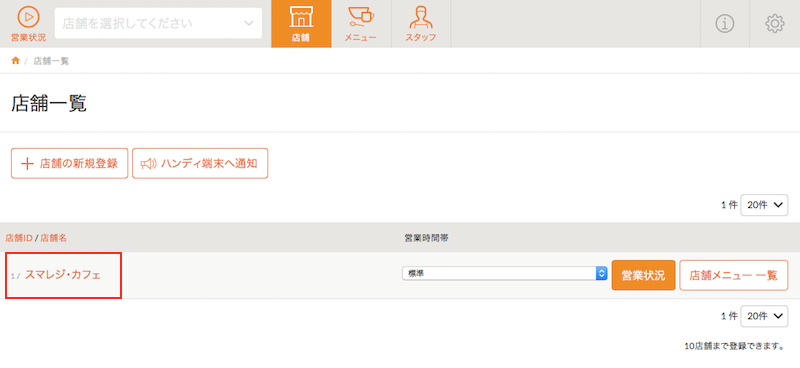Select the 店舗一覧 breadcrumb text
This screenshot has height=368, width=800.
51,61
